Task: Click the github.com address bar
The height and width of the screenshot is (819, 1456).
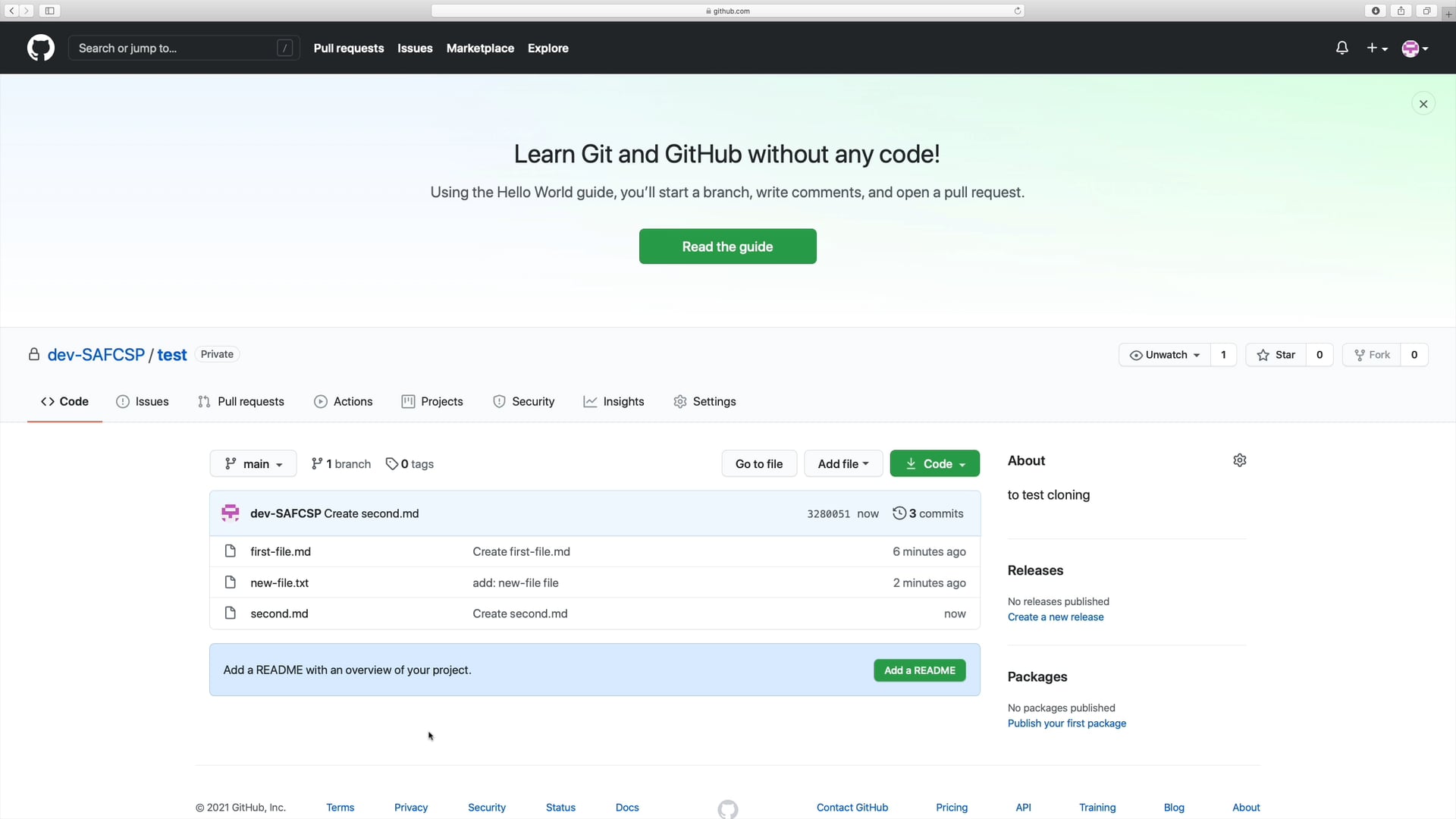Action: 728,11
